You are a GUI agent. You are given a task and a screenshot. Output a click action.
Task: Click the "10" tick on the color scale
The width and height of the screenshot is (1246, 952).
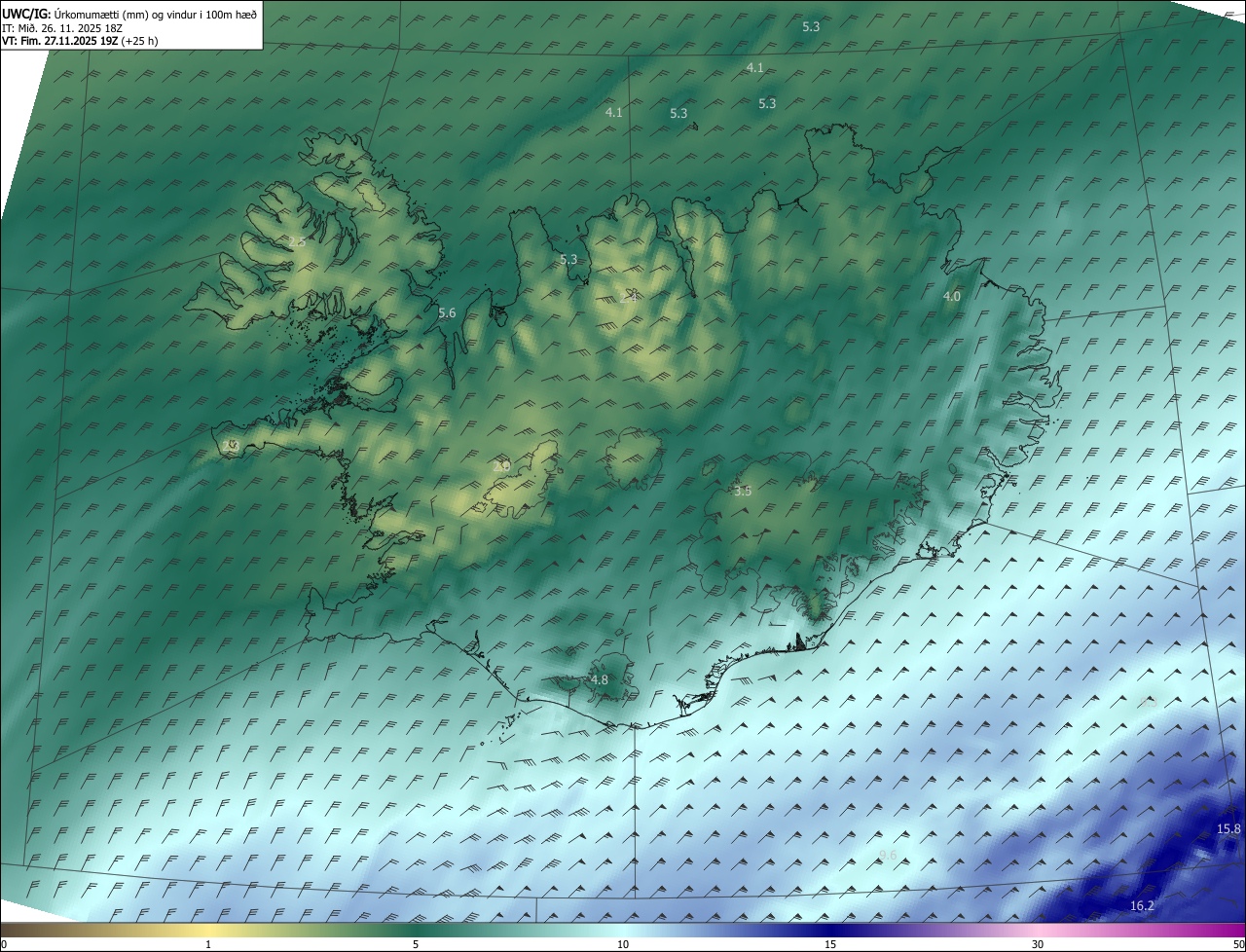tap(623, 945)
